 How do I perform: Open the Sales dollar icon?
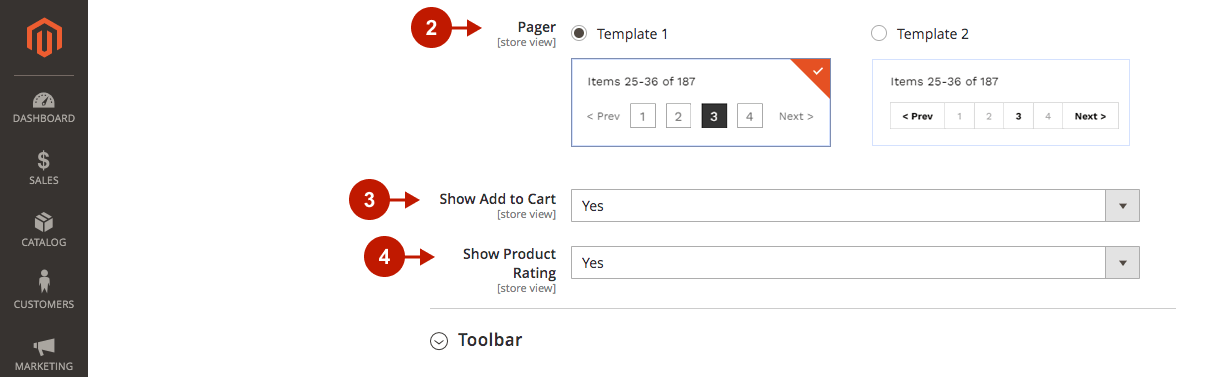point(43,161)
